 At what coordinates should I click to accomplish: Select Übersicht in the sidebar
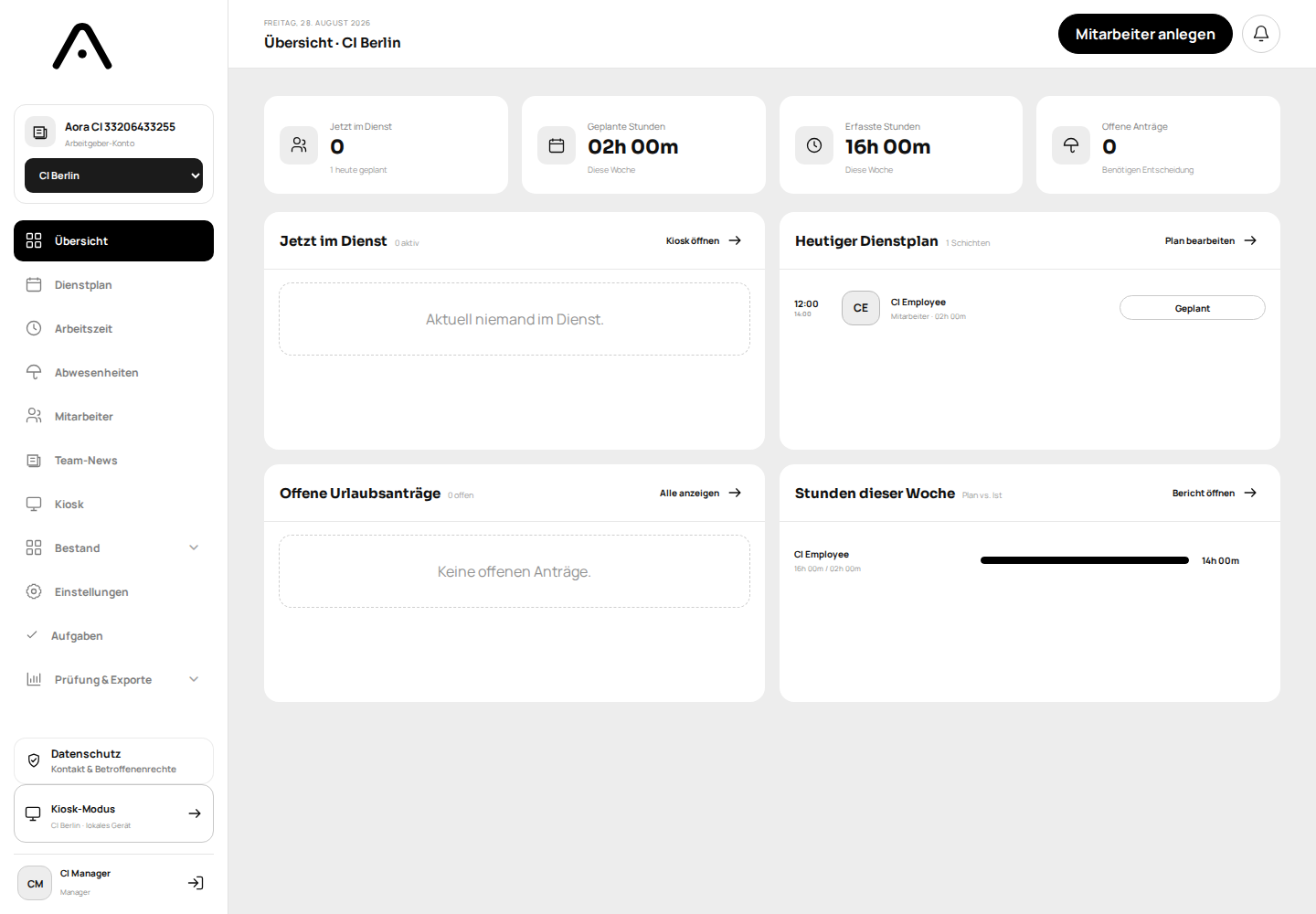tap(113, 240)
